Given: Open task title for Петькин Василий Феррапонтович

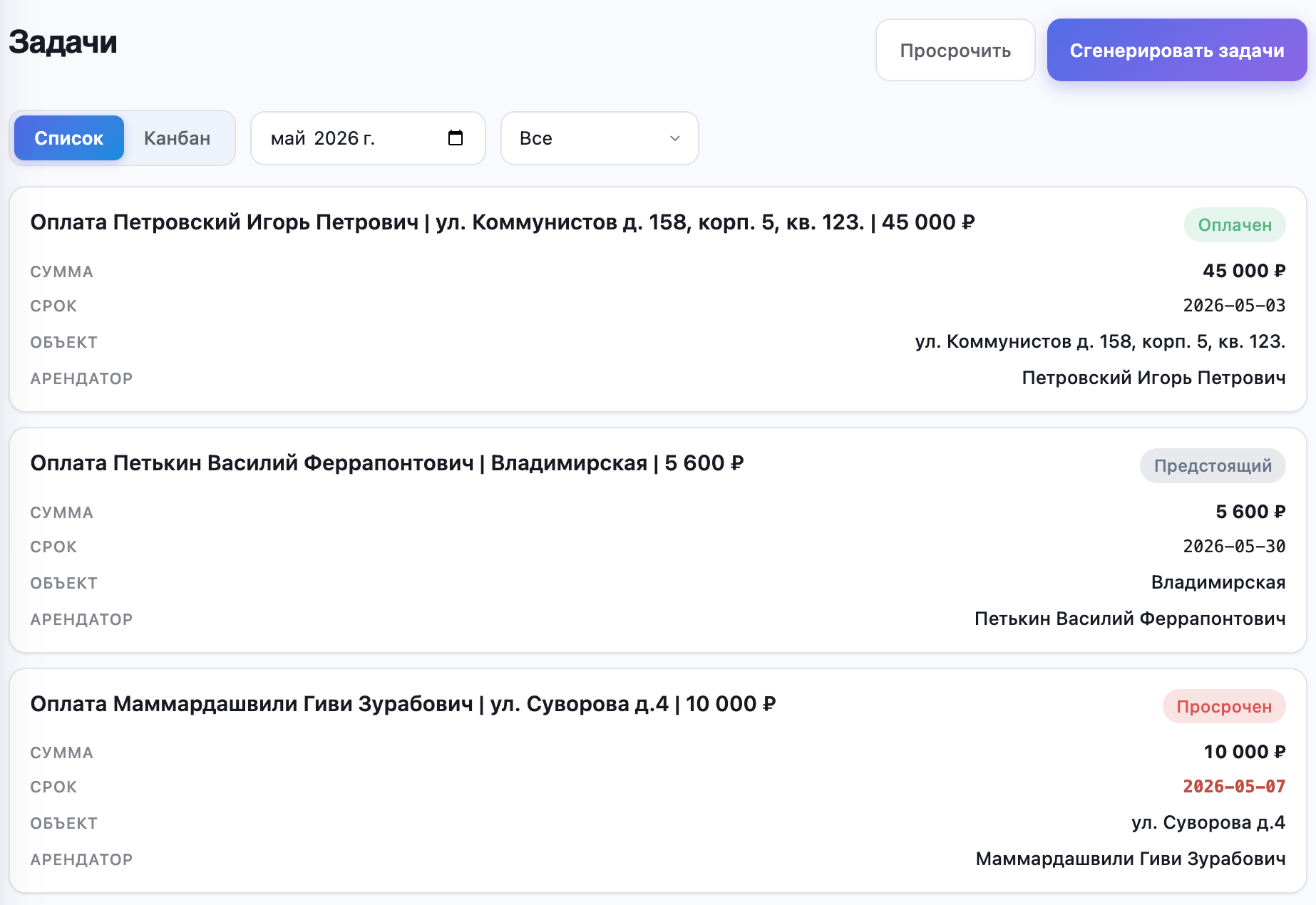Looking at the screenshot, I should click(x=387, y=463).
